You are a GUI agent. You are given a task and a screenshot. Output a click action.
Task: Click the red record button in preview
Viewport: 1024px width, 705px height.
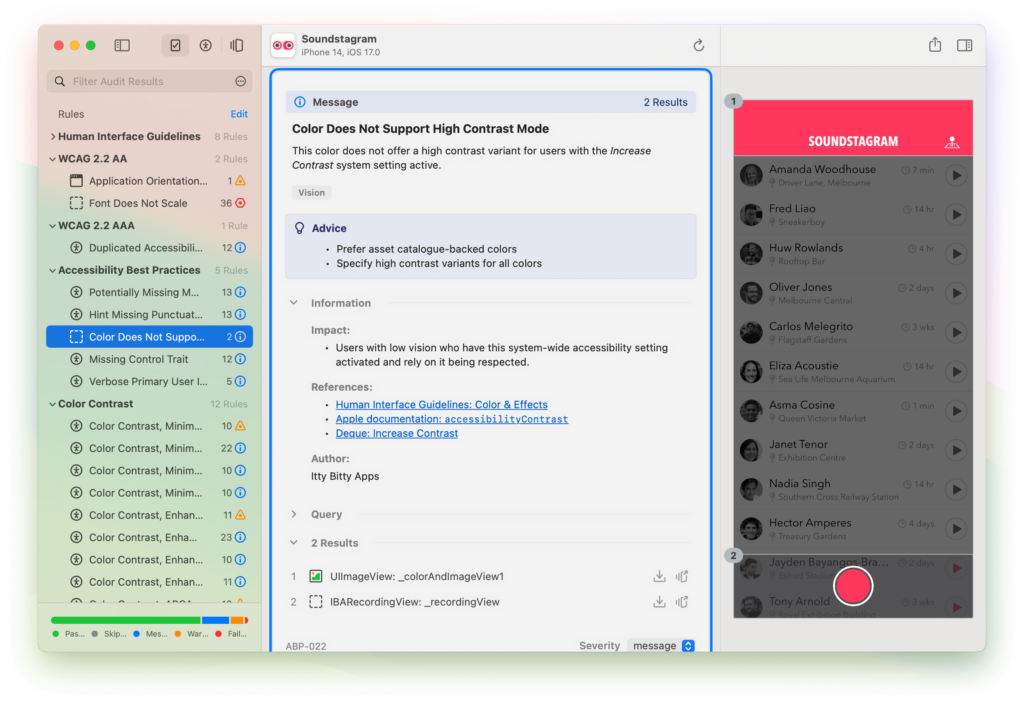[853, 585]
